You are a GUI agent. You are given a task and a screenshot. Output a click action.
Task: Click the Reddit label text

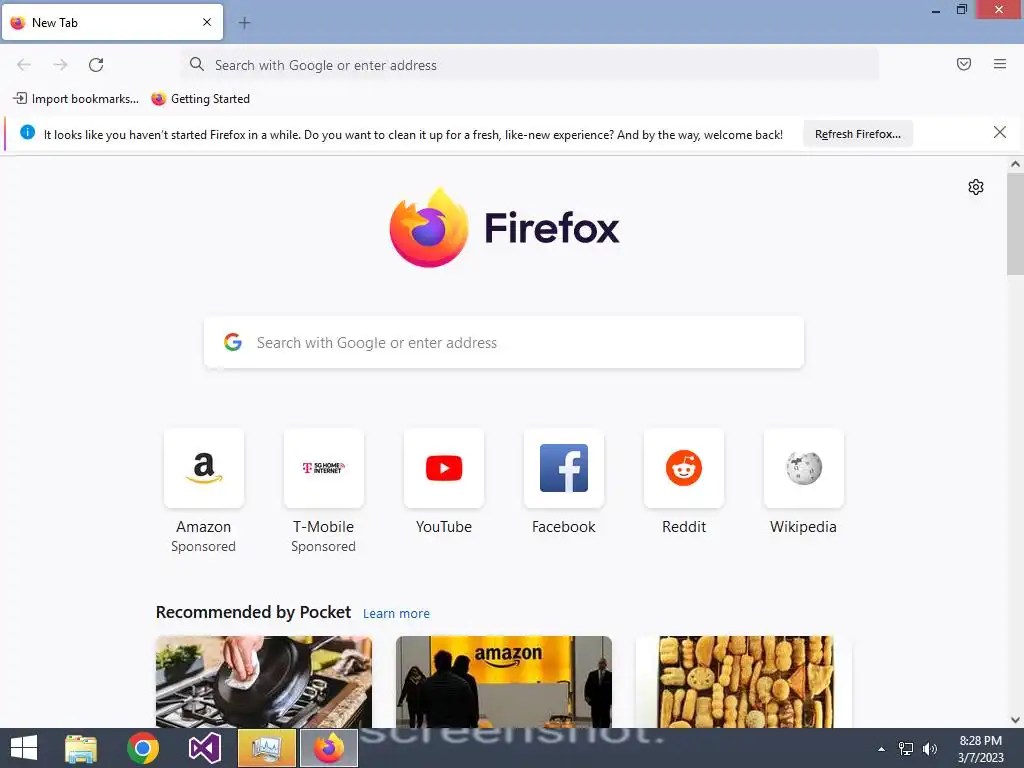click(x=684, y=527)
